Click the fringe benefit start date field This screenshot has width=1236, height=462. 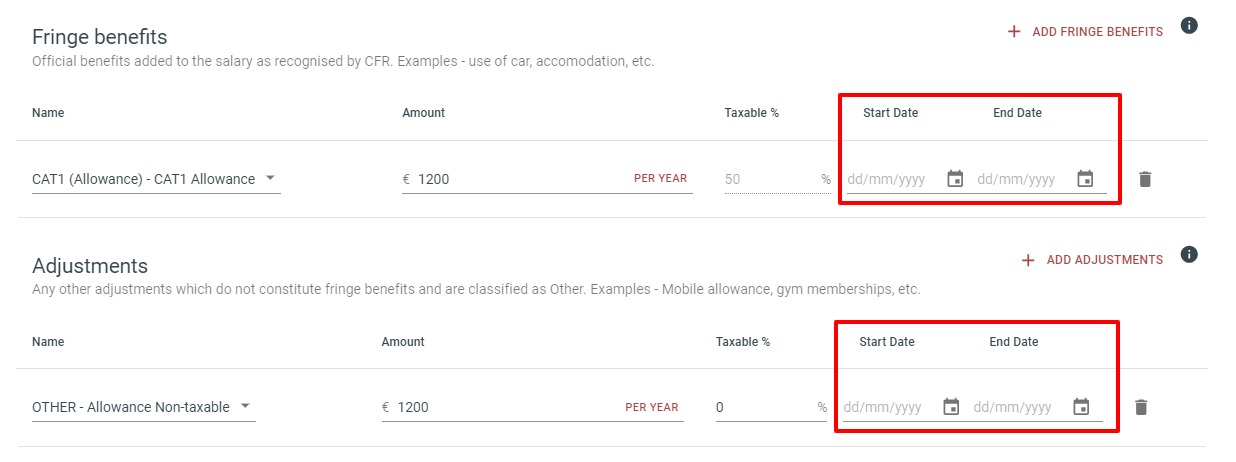[893, 180]
